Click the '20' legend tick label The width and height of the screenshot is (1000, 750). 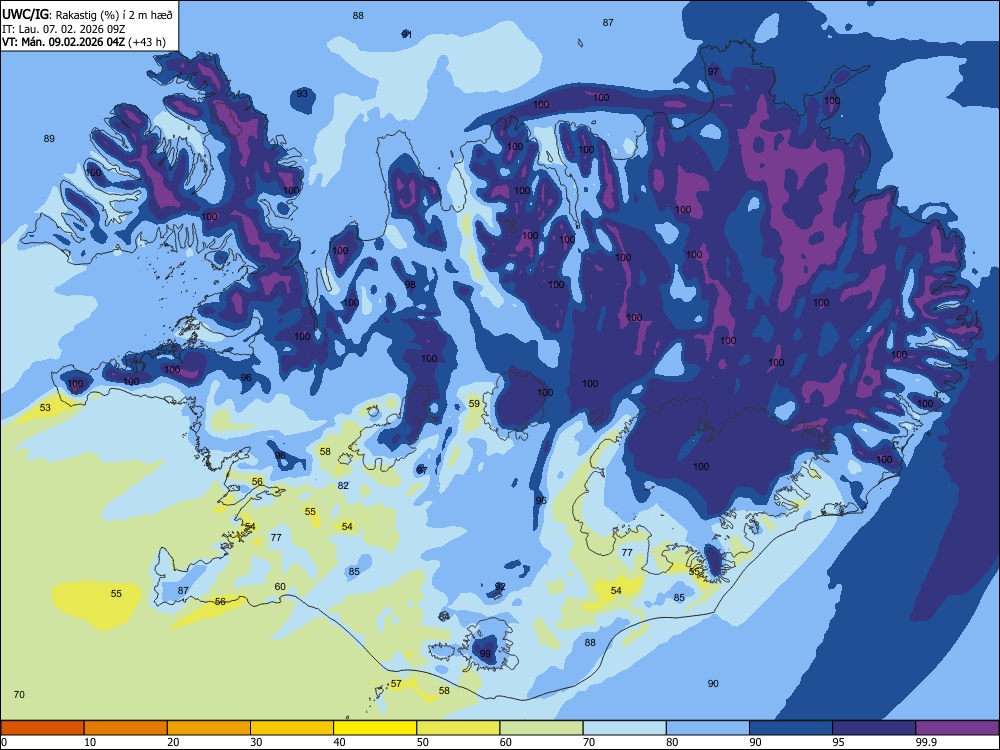[173, 742]
